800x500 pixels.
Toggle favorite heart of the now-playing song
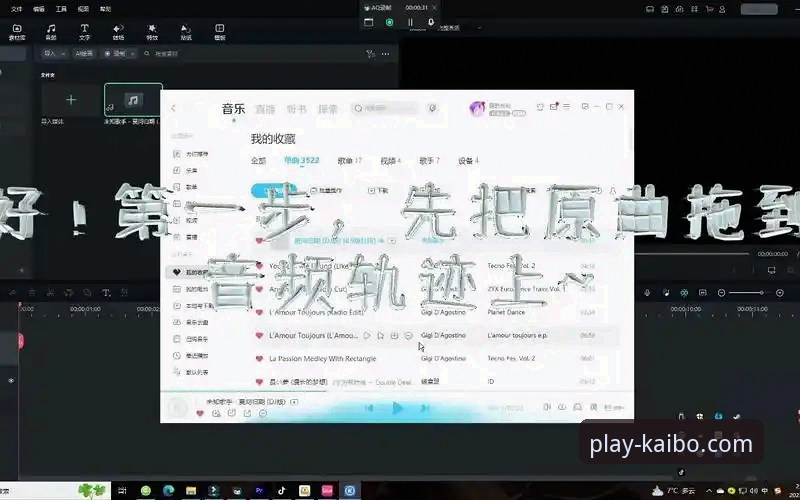click(200, 413)
